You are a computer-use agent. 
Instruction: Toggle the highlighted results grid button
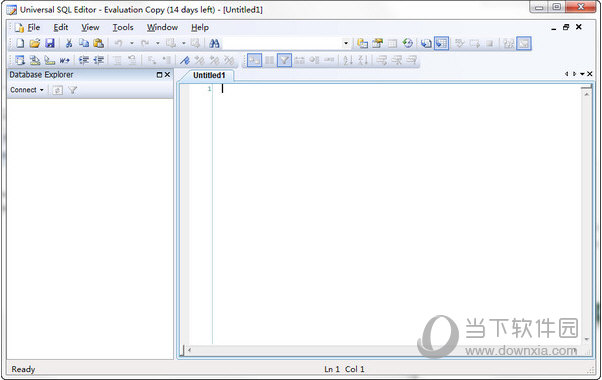point(442,43)
